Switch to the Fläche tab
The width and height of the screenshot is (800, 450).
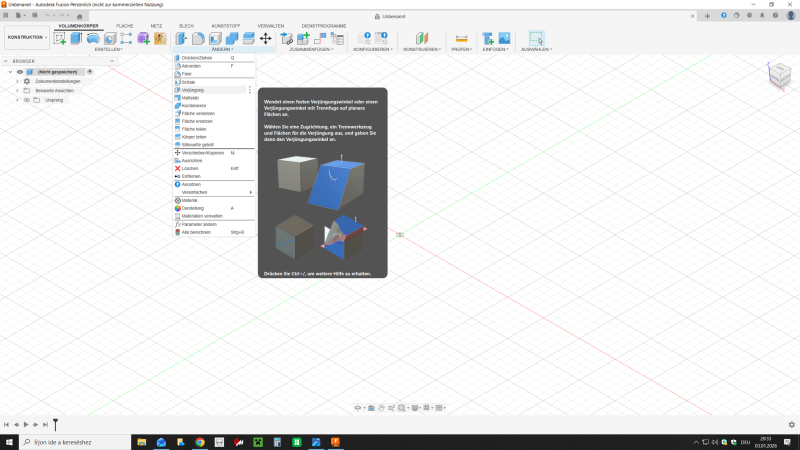[x=124, y=26]
